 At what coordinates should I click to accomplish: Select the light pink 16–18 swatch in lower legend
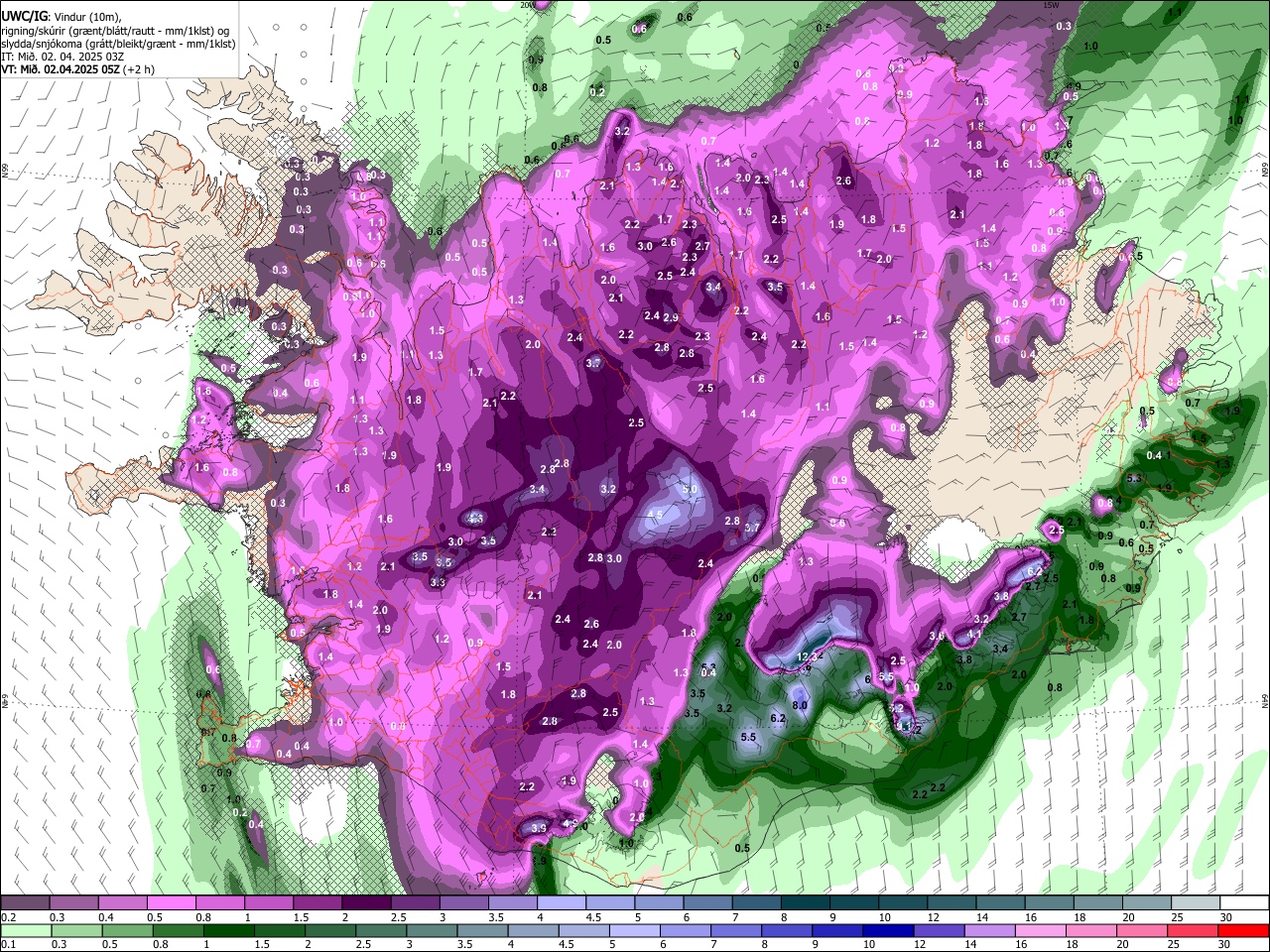coord(1041,930)
